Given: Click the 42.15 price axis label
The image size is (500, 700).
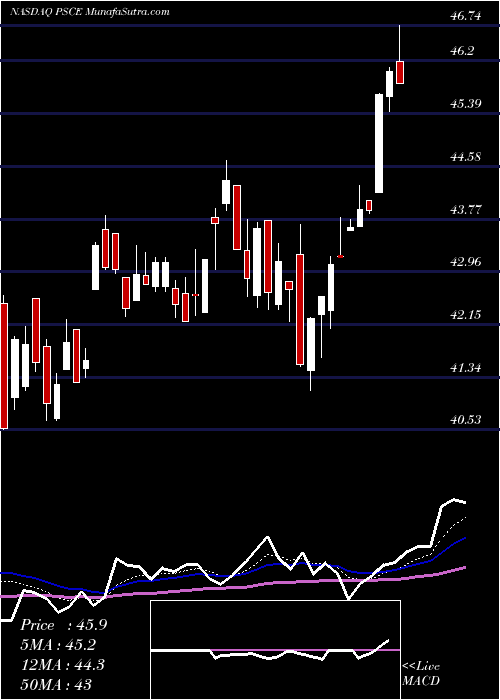Looking at the screenshot, I should pos(466,315).
